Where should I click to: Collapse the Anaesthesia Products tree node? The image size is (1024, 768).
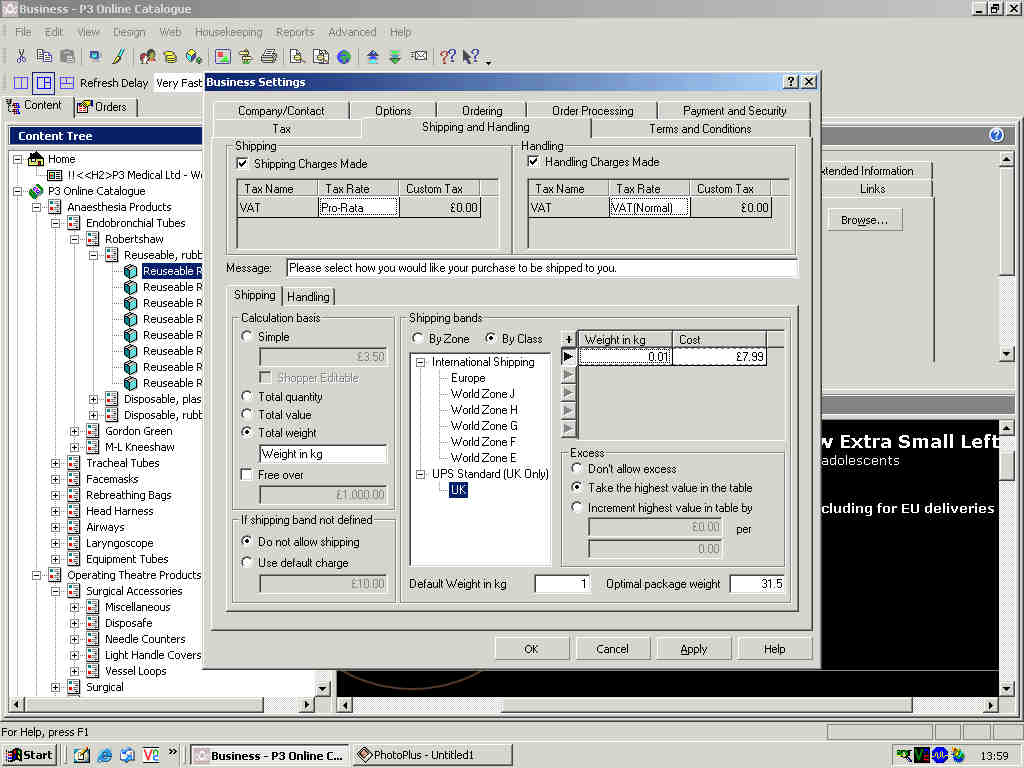(37, 207)
